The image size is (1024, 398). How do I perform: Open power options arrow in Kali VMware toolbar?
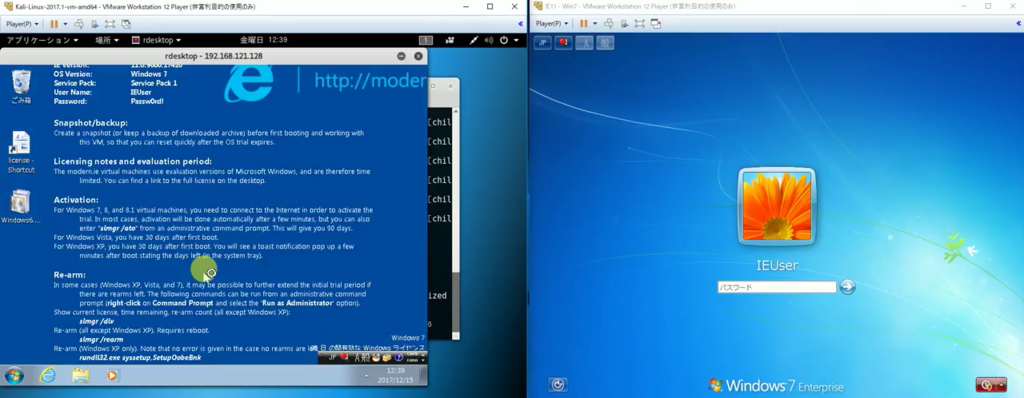[x=64, y=24]
